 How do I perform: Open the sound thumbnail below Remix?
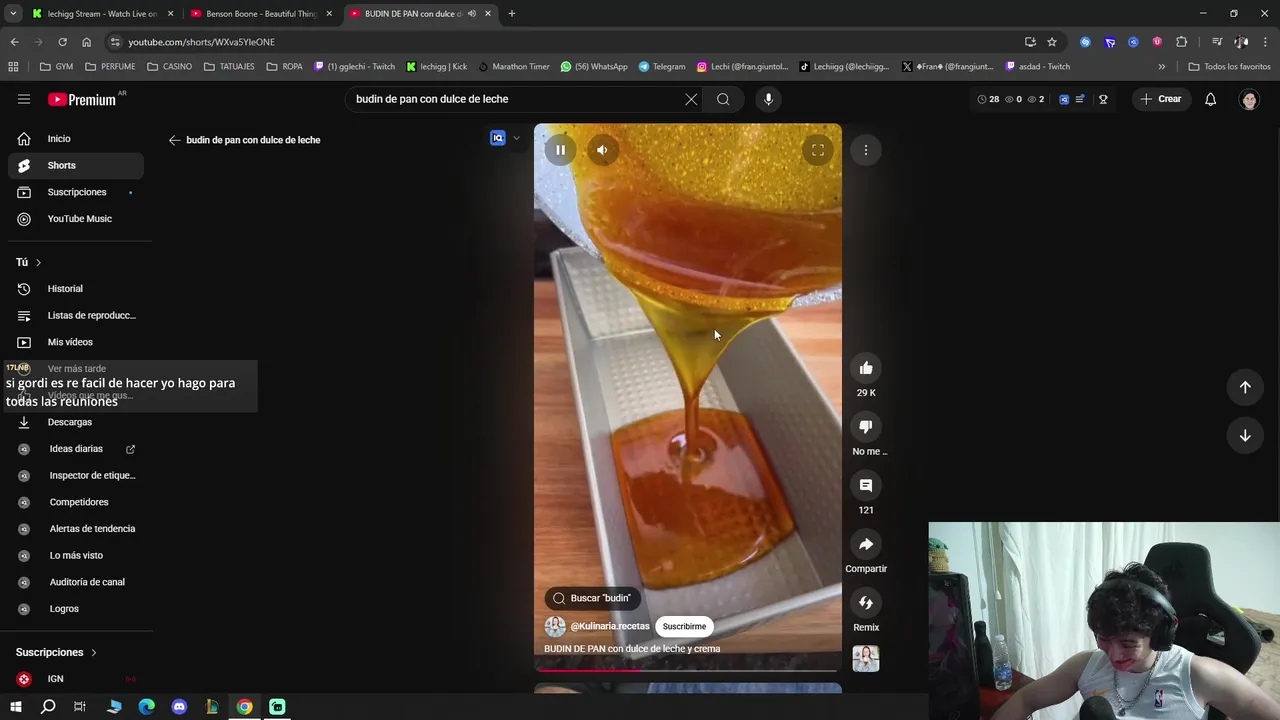[x=866, y=658]
